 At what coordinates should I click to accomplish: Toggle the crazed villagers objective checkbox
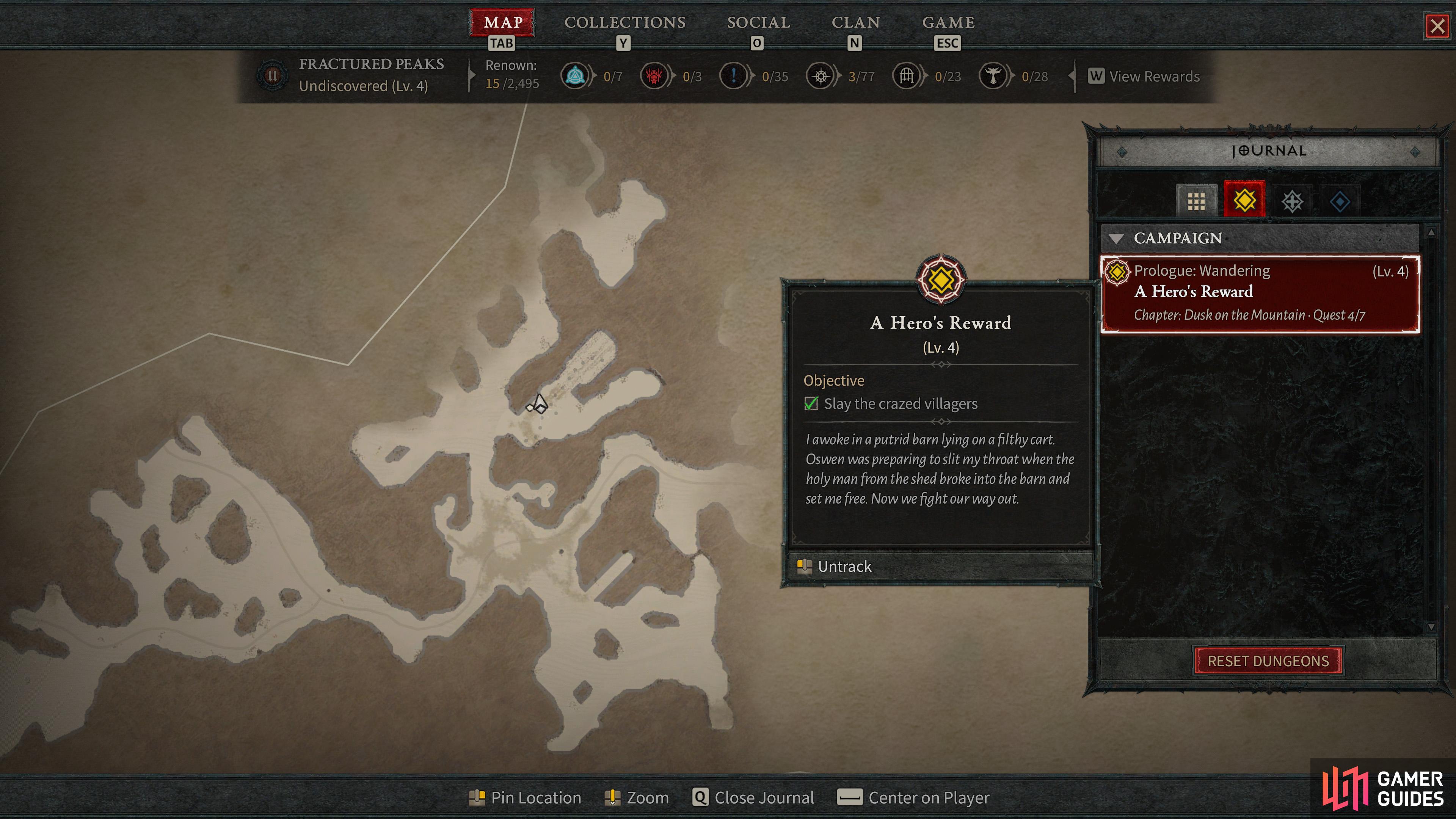811,403
